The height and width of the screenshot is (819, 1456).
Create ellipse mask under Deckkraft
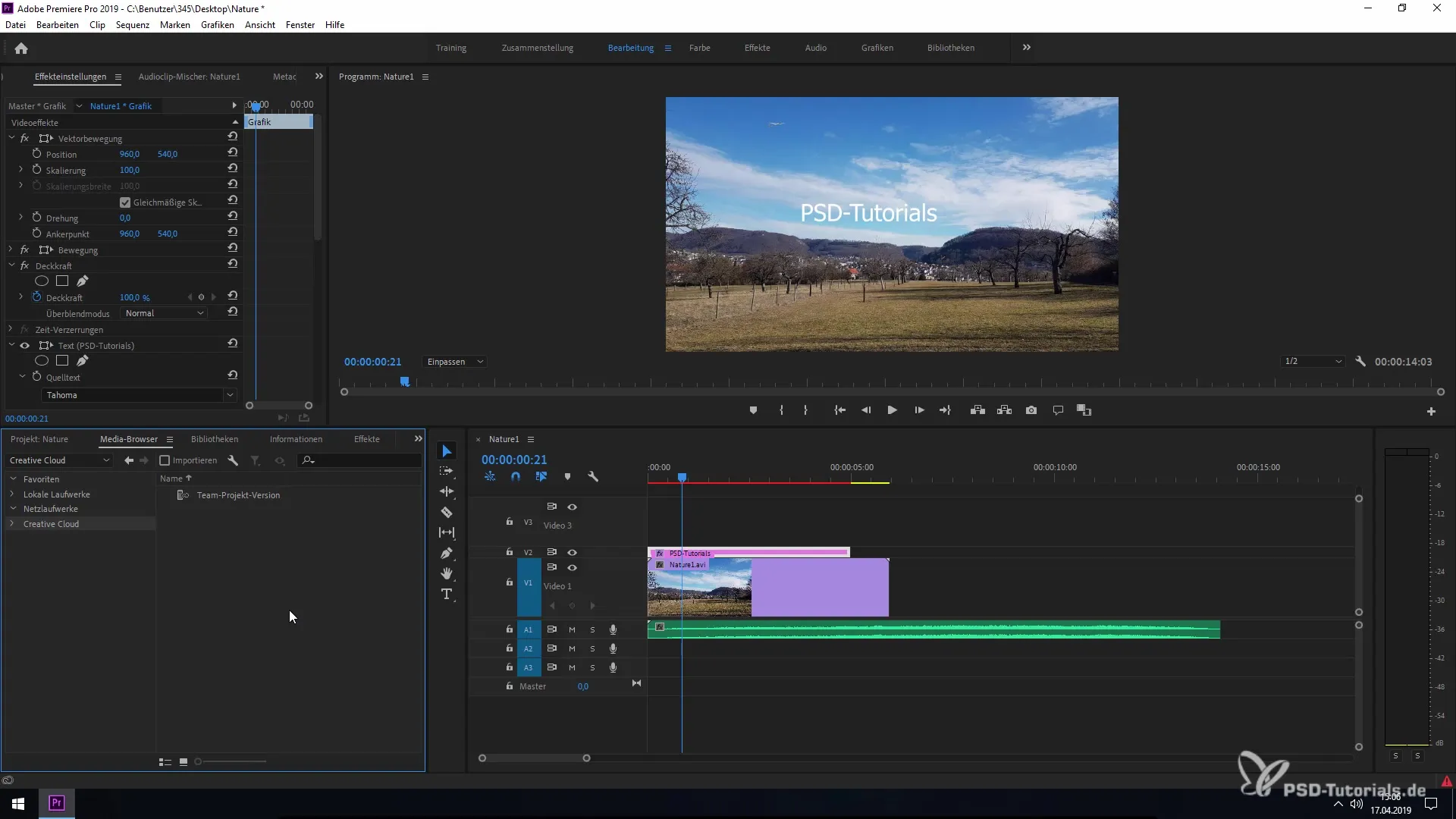42,281
